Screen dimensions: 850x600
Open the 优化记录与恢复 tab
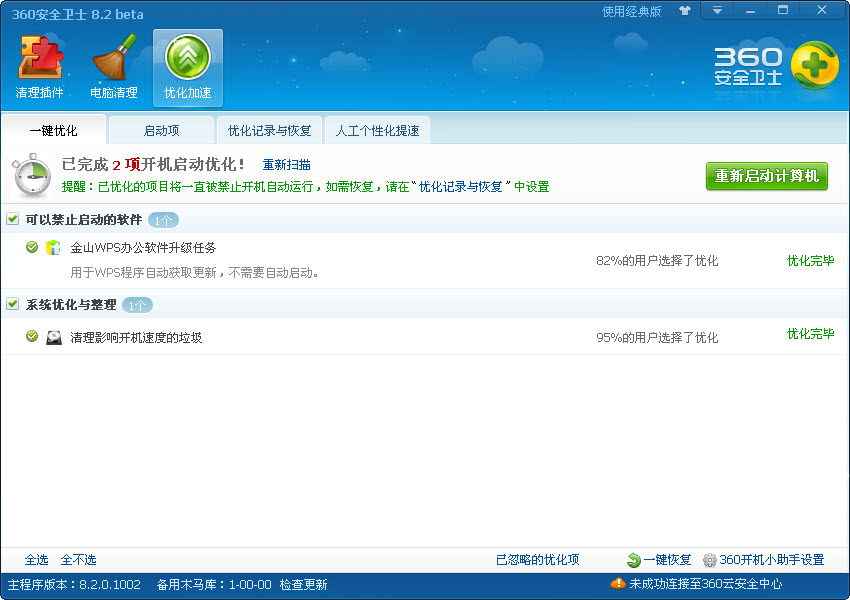point(269,130)
